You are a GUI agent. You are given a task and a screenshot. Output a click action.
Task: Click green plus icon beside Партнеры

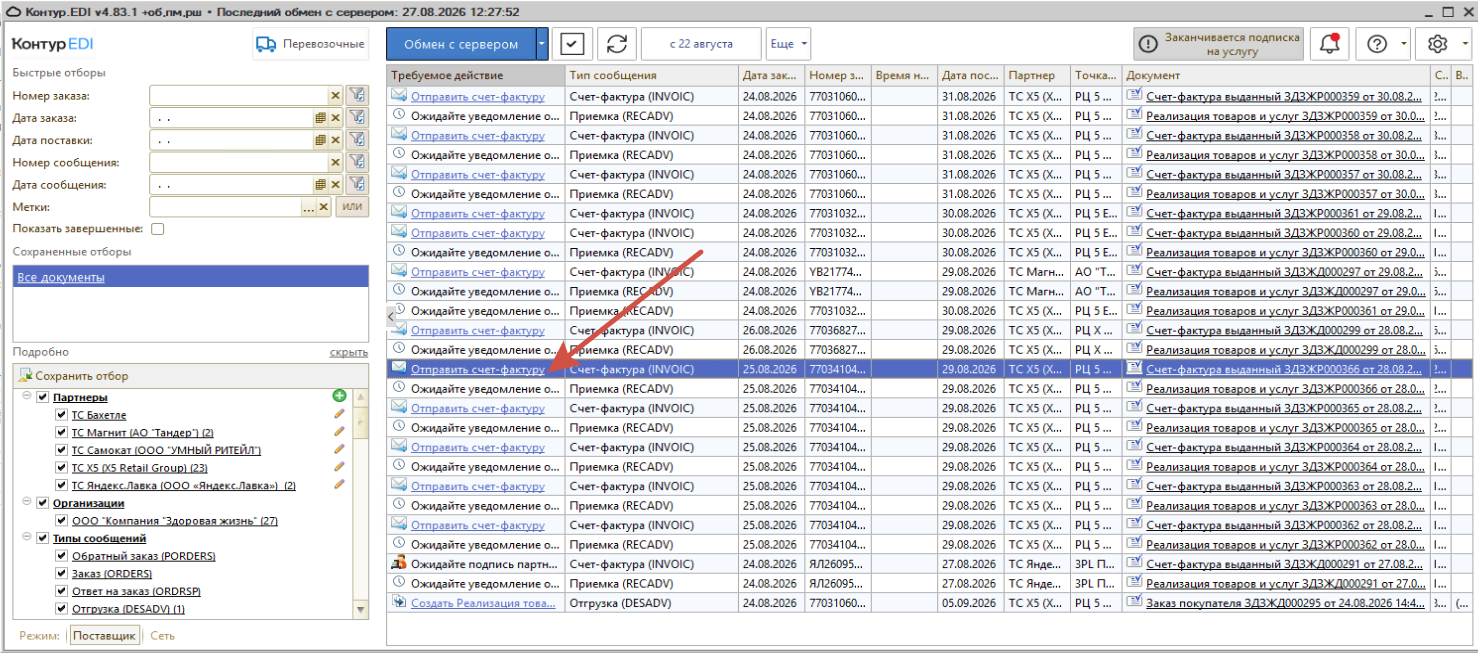339,397
